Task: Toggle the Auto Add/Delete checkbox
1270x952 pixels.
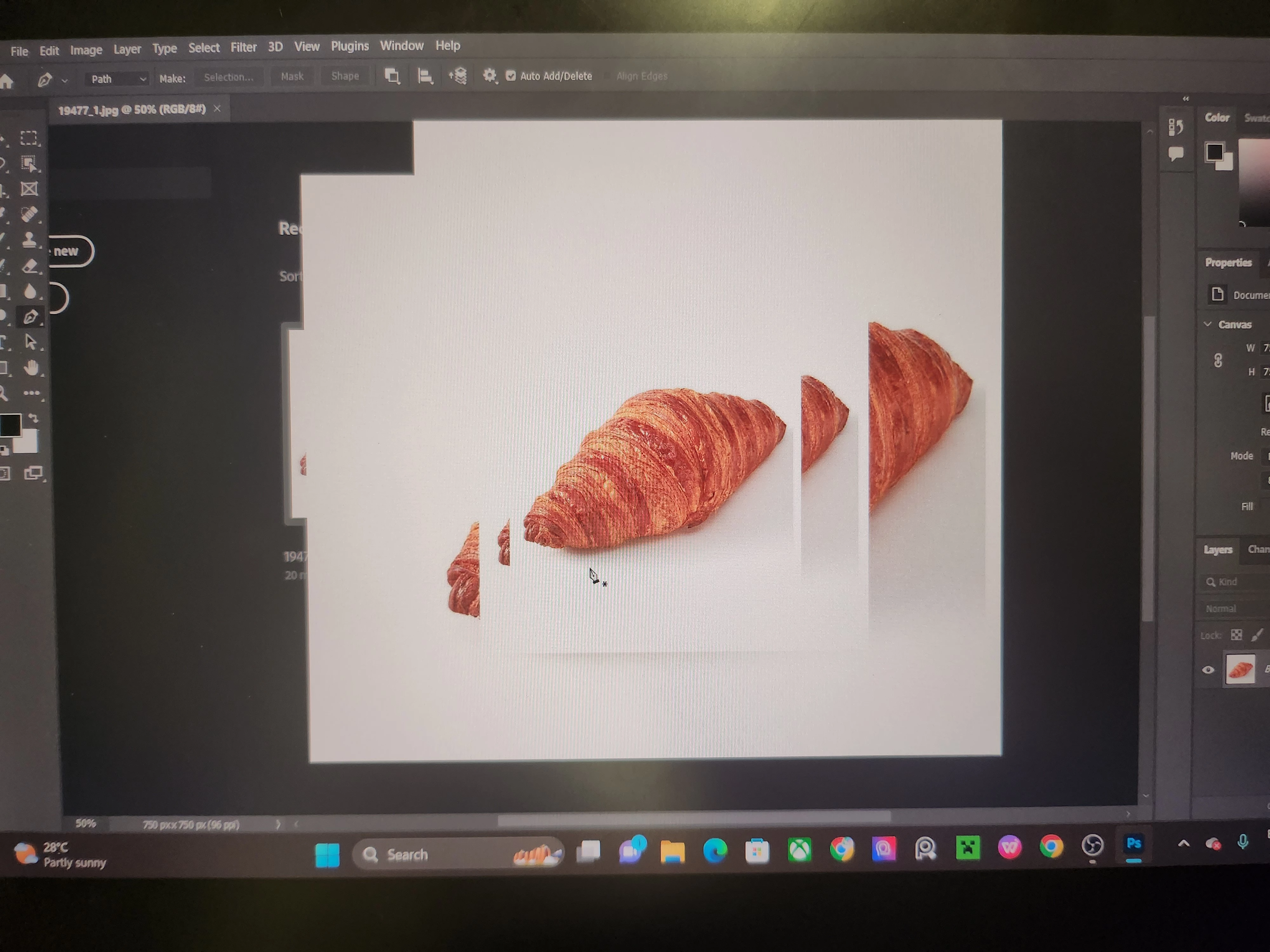Action: pyautogui.click(x=511, y=76)
